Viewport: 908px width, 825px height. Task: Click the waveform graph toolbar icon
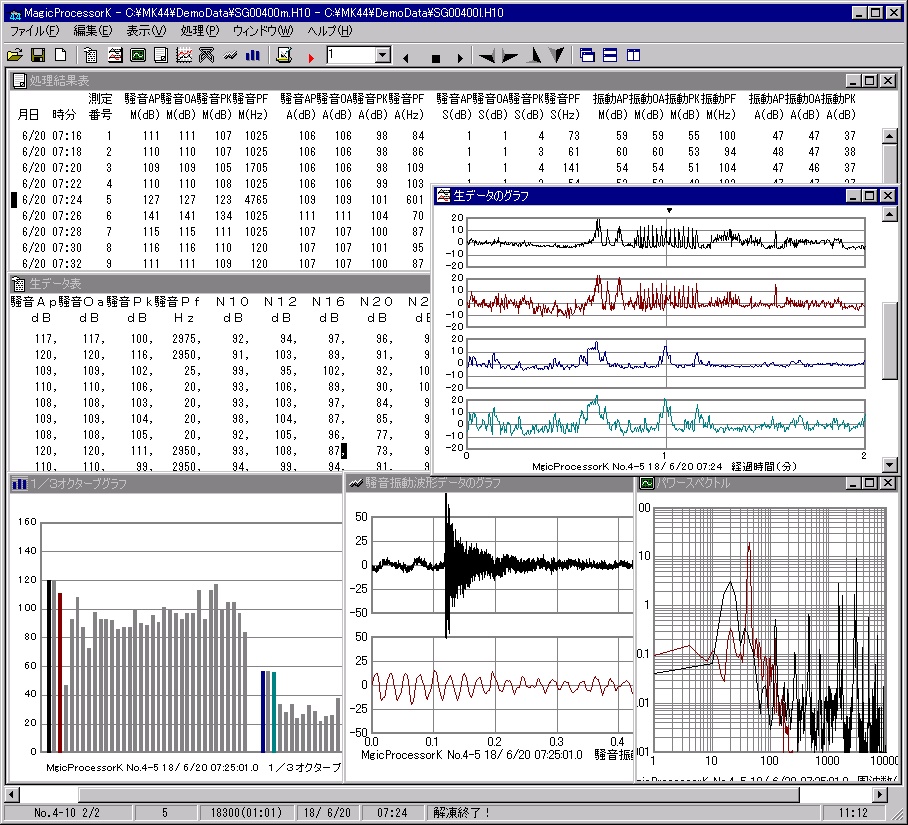pos(232,55)
